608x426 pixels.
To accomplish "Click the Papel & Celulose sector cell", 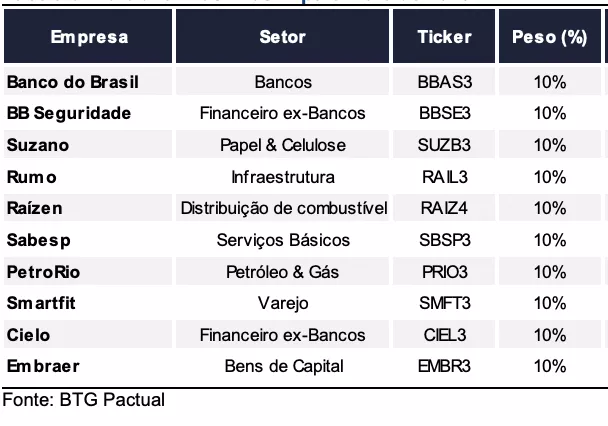I will click(283, 145).
